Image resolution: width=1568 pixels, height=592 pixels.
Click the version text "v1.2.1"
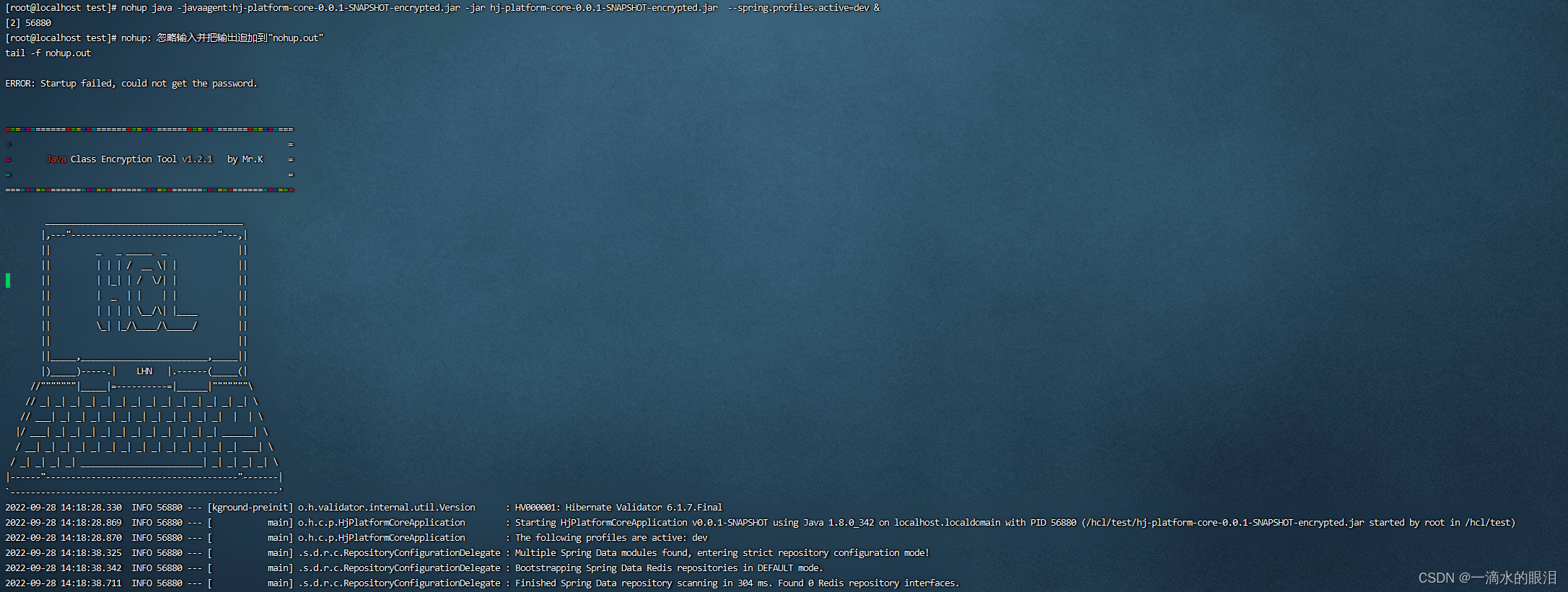tap(197, 159)
